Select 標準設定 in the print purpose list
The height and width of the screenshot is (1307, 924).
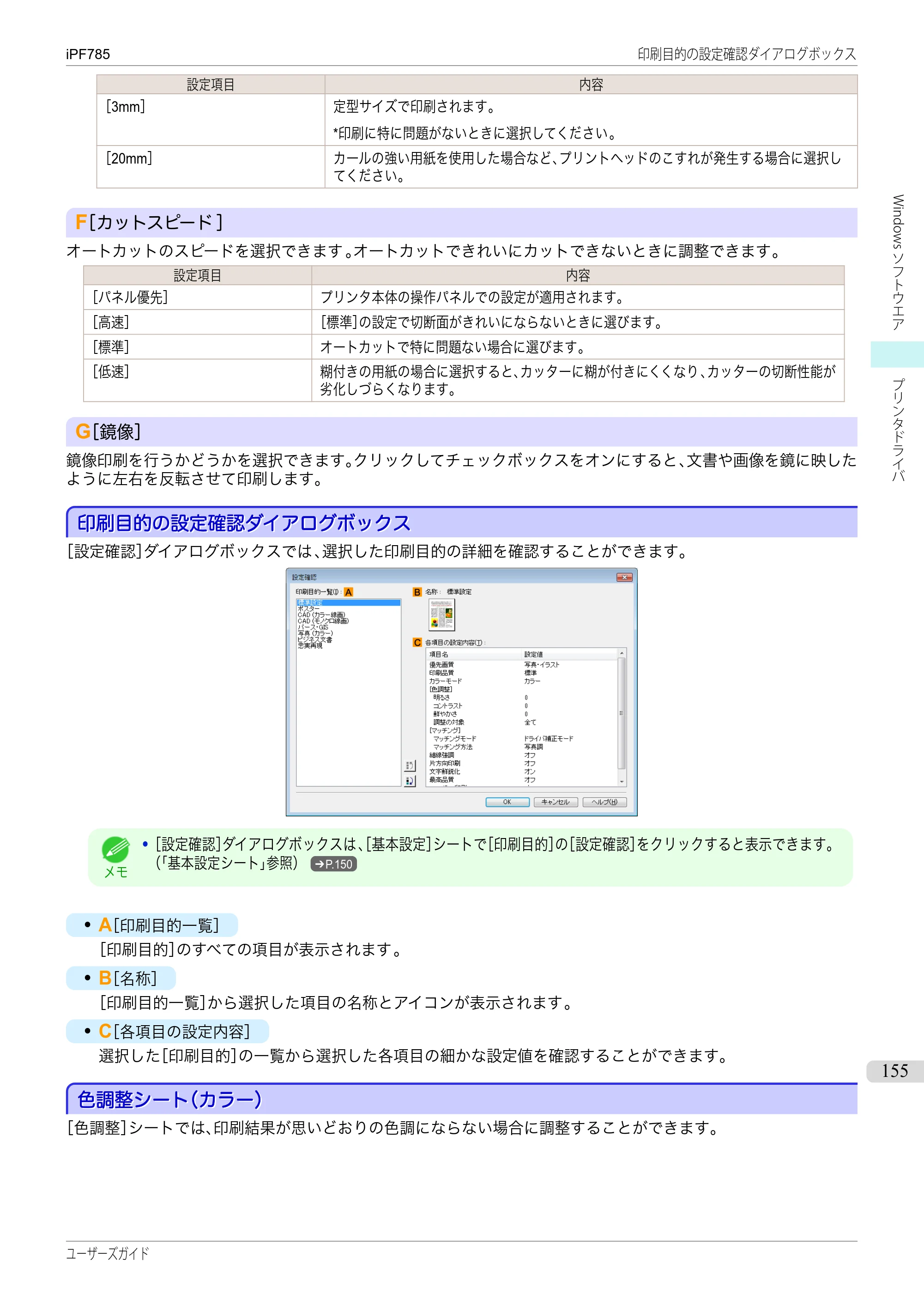(x=348, y=602)
